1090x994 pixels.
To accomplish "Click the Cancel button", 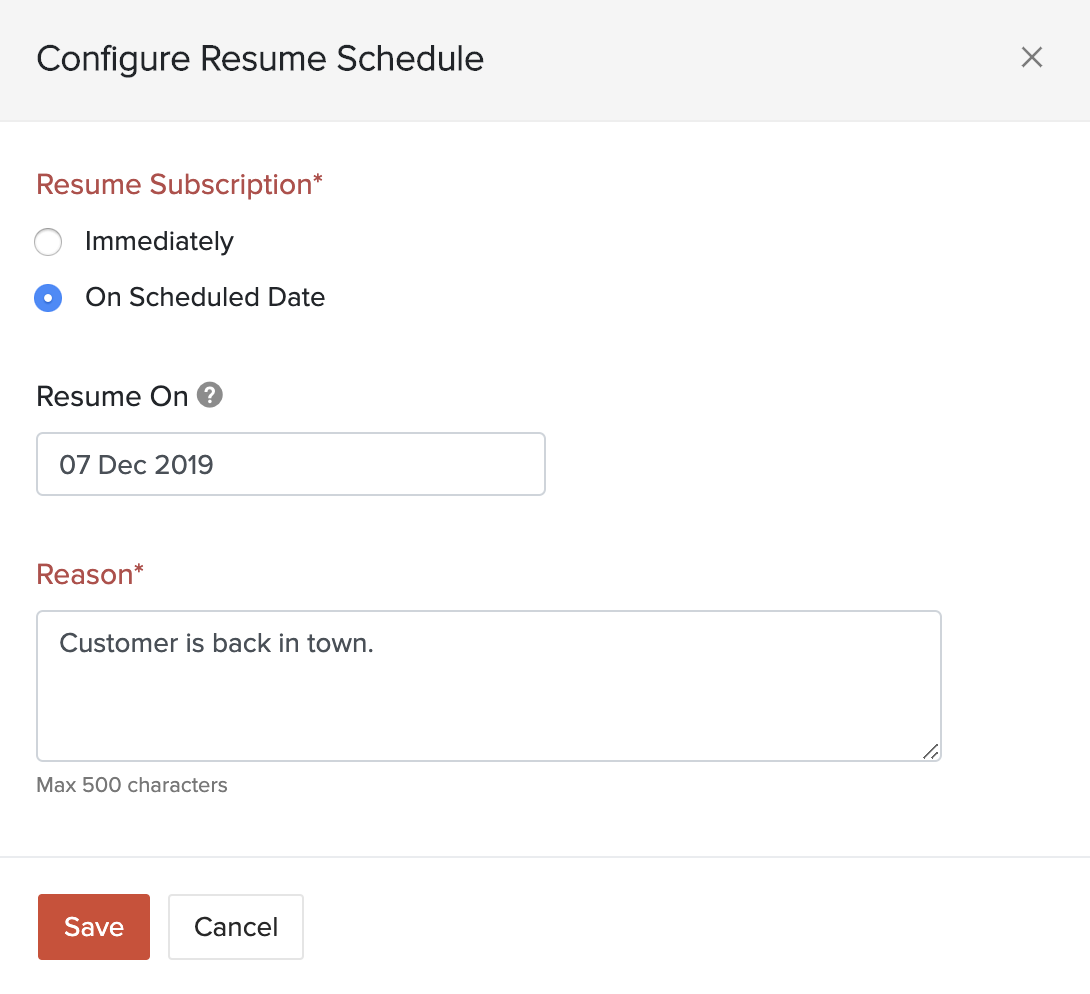I will point(235,926).
